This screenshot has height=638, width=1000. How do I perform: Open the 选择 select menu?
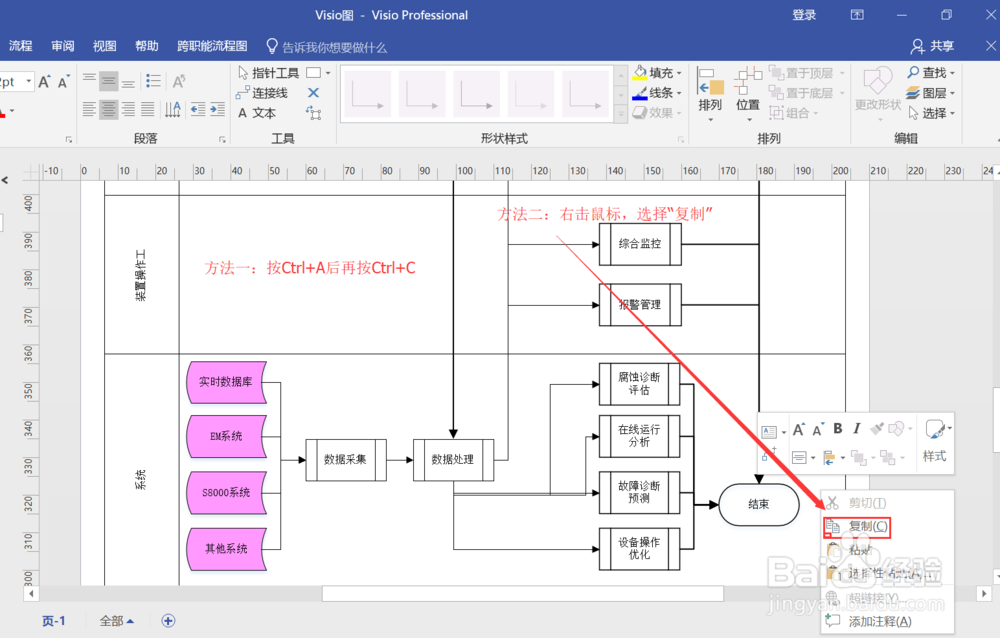[931, 113]
